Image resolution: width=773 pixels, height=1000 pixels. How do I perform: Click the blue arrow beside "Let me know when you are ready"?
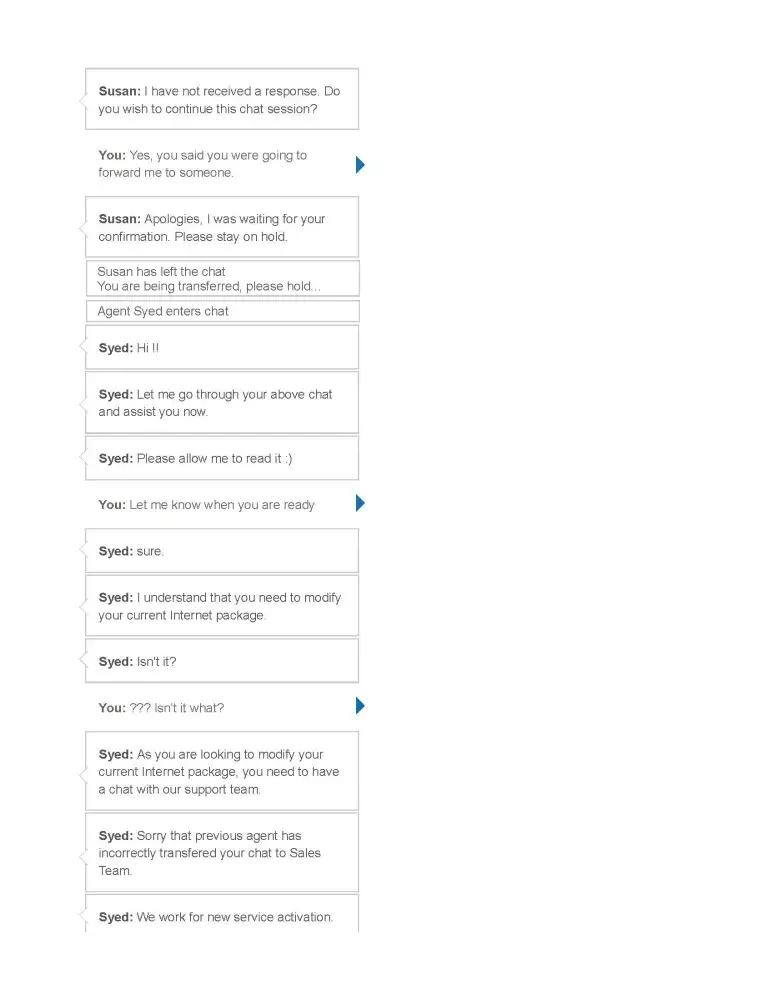tap(360, 503)
